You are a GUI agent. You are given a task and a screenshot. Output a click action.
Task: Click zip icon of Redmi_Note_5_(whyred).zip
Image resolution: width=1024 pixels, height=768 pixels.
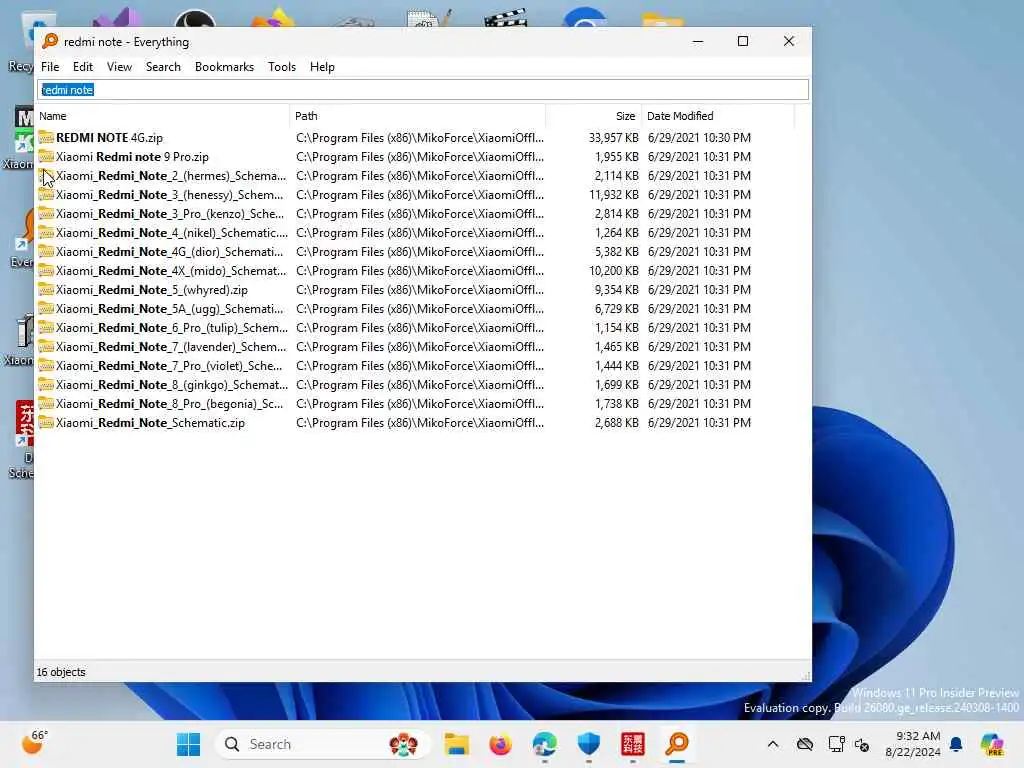pos(46,289)
